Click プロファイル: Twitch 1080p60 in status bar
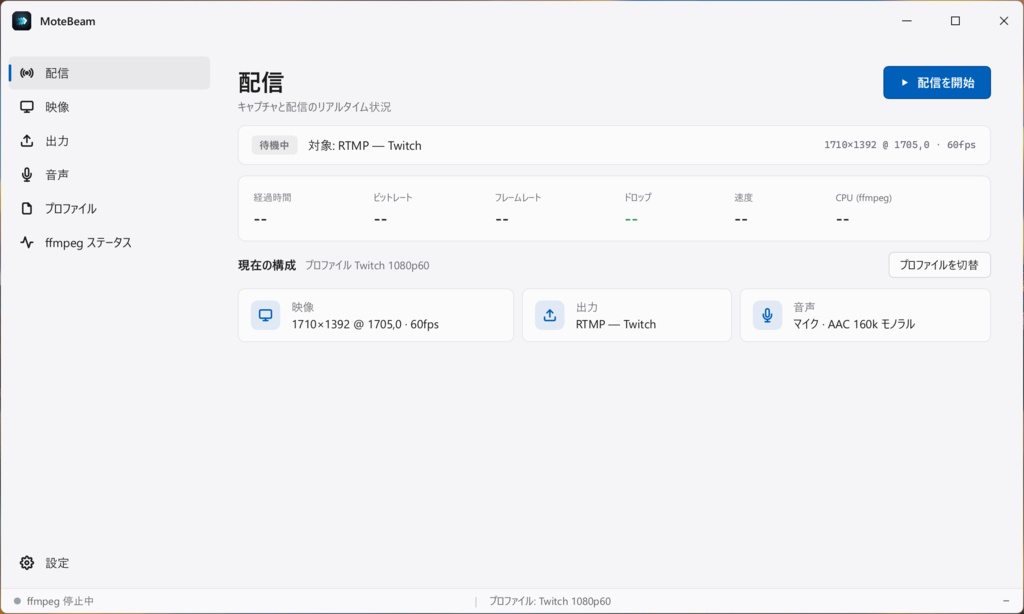Viewport: 1024px width, 614px height. tap(550, 601)
